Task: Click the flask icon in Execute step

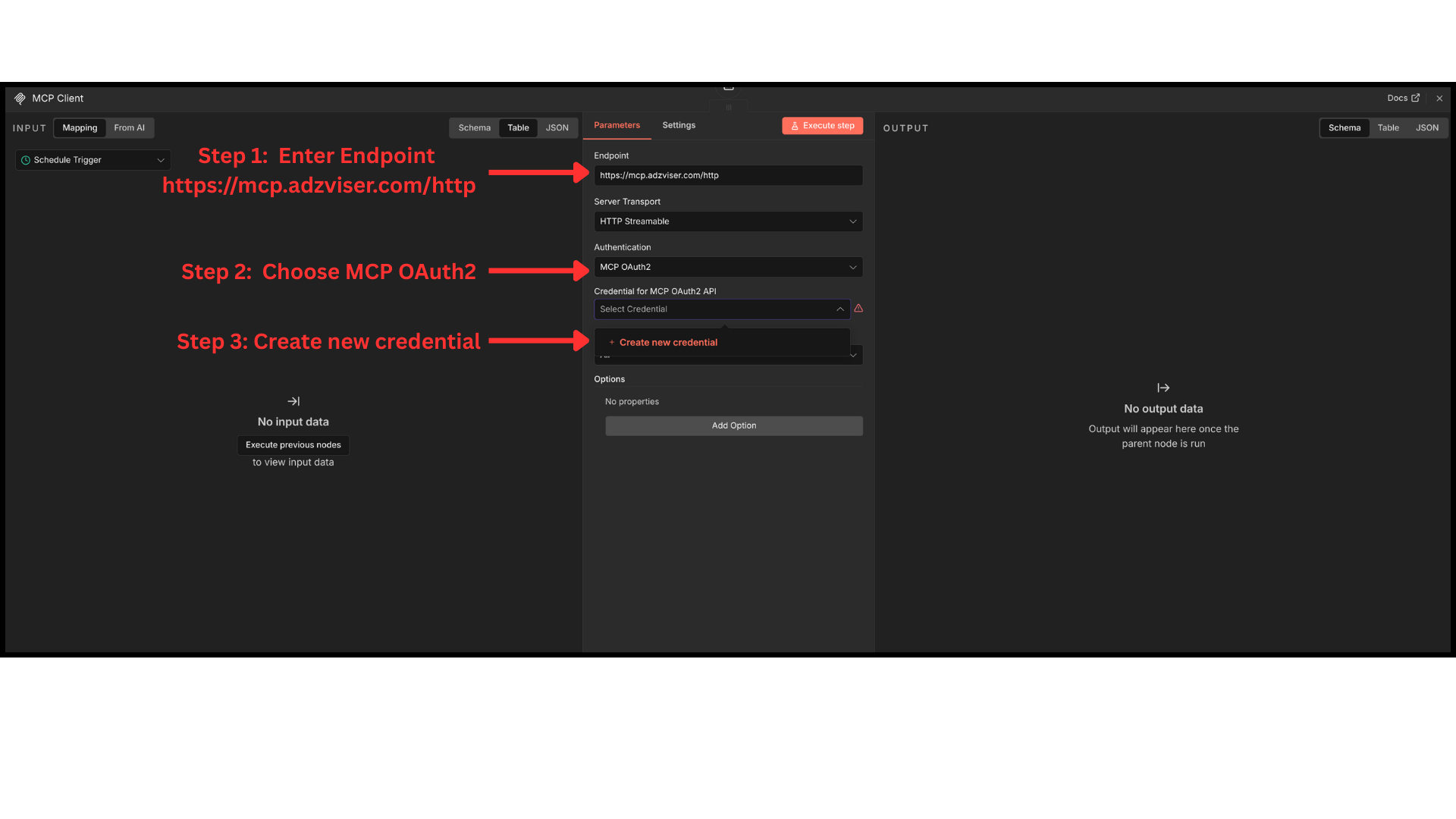Action: click(x=794, y=125)
